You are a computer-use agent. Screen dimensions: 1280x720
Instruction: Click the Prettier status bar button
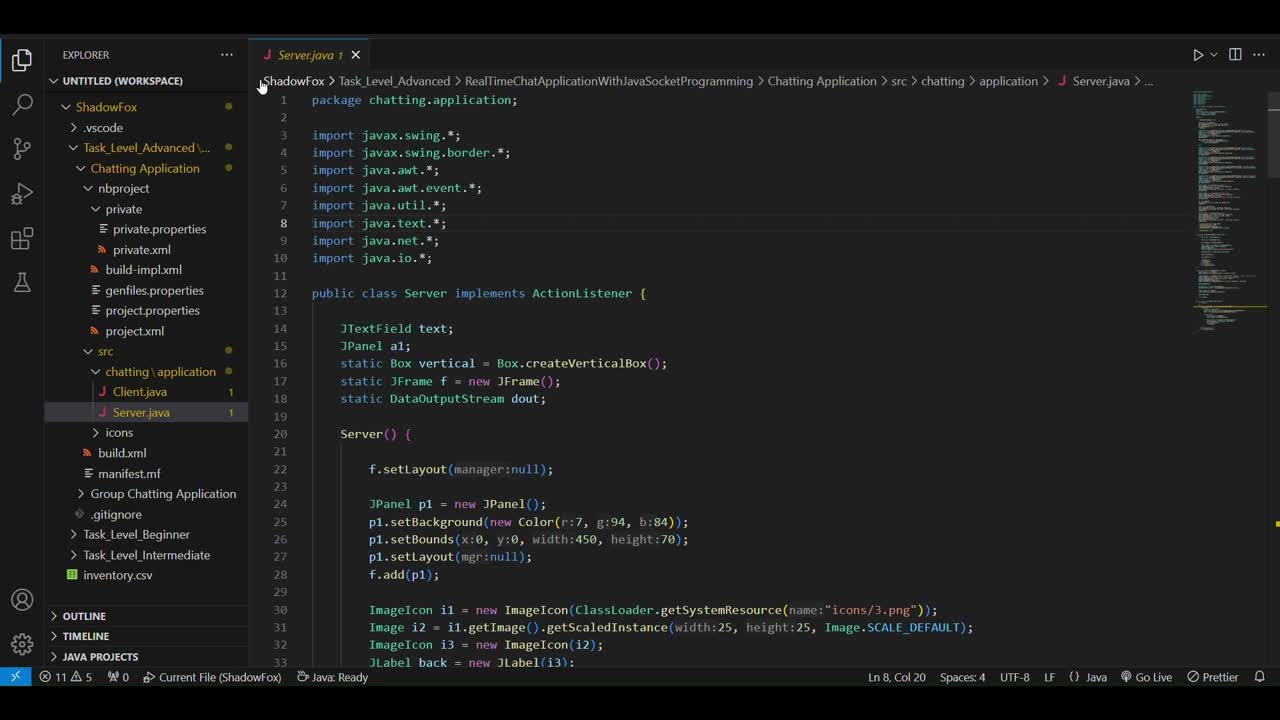coord(1213,677)
